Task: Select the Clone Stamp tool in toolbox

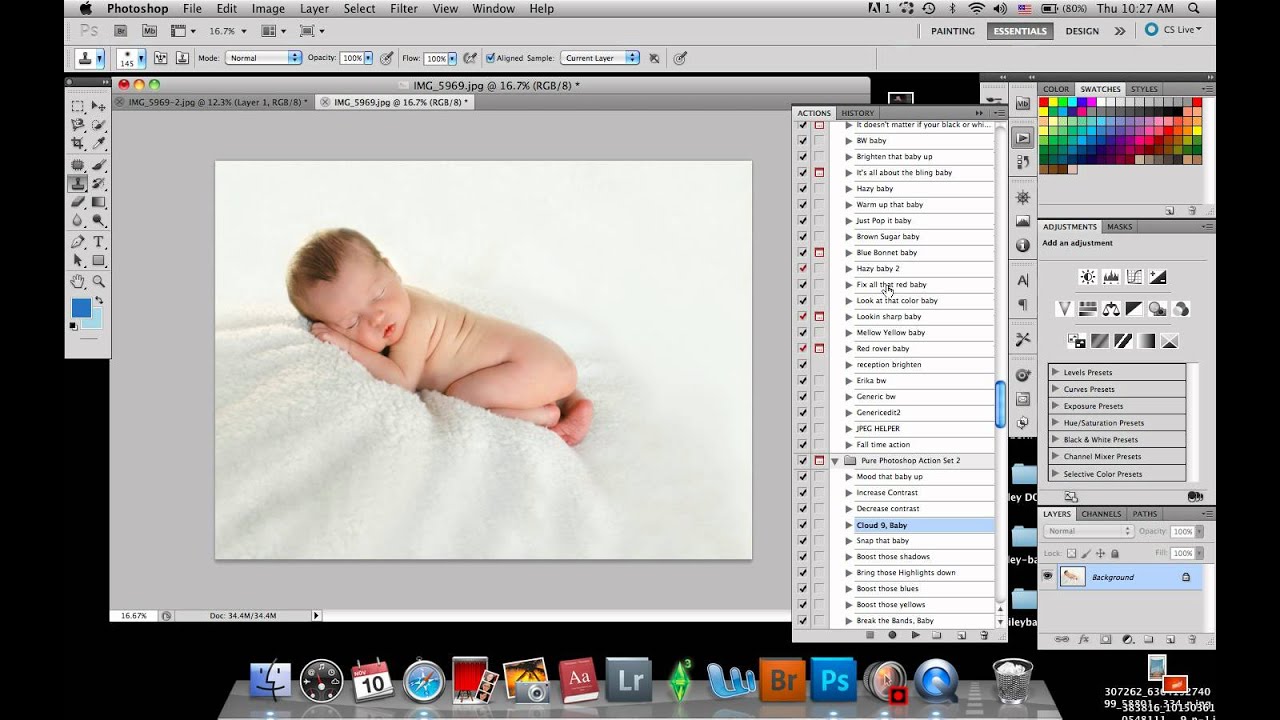Action: (77, 183)
